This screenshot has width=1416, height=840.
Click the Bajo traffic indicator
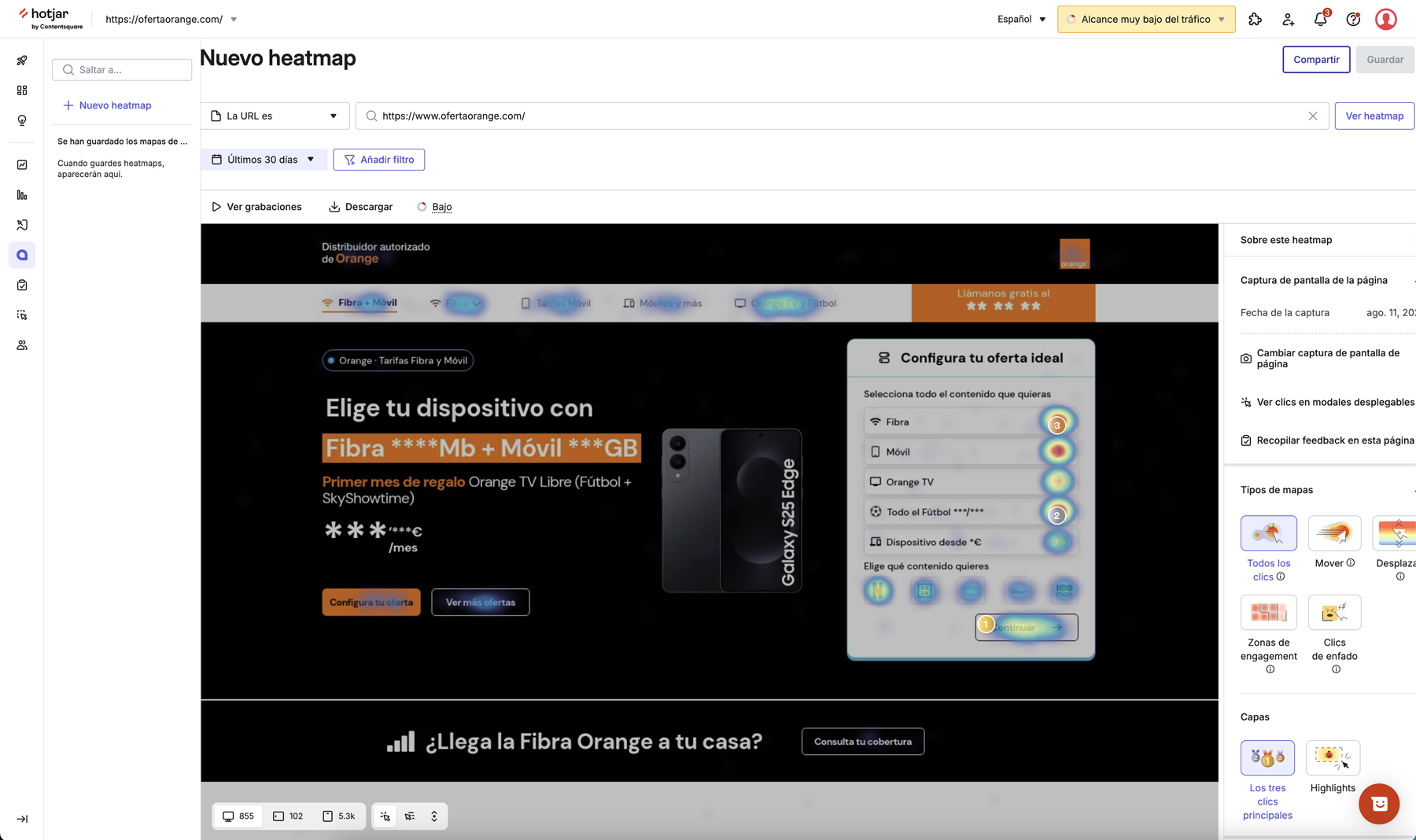pyautogui.click(x=434, y=207)
